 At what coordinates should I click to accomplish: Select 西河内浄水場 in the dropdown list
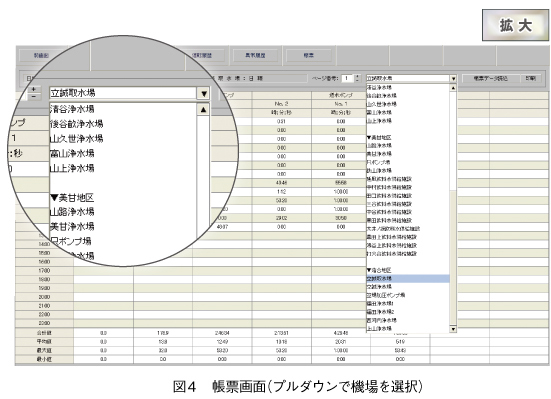[408, 320]
